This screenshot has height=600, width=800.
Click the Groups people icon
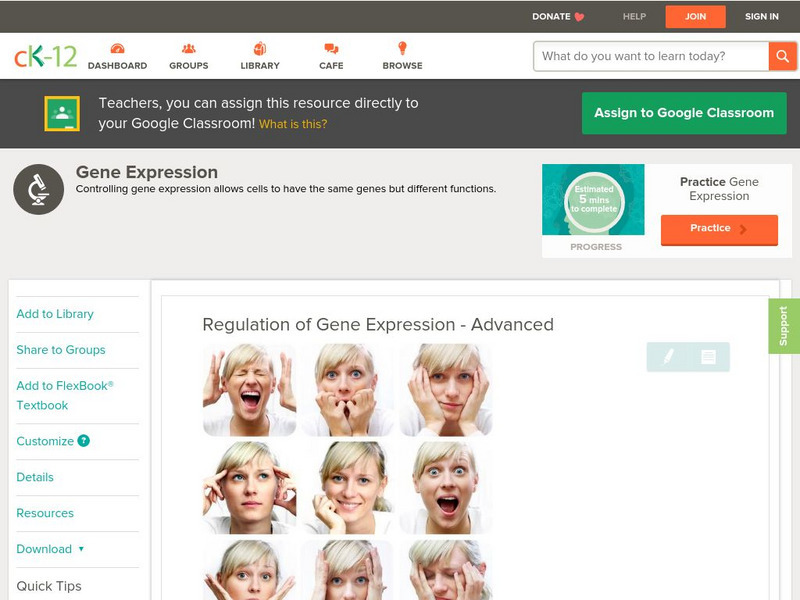[189, 46]
